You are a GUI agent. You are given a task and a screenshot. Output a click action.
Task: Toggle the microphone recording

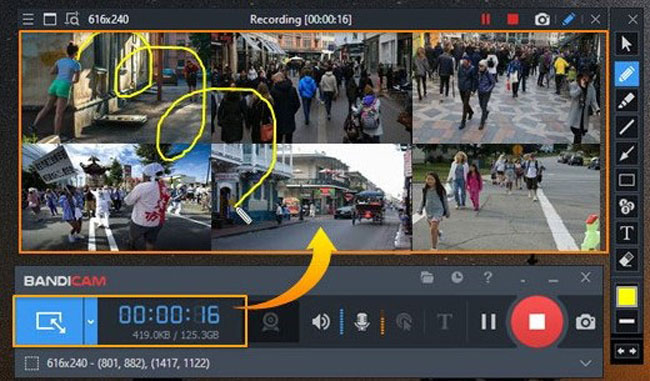pos(361,322)
